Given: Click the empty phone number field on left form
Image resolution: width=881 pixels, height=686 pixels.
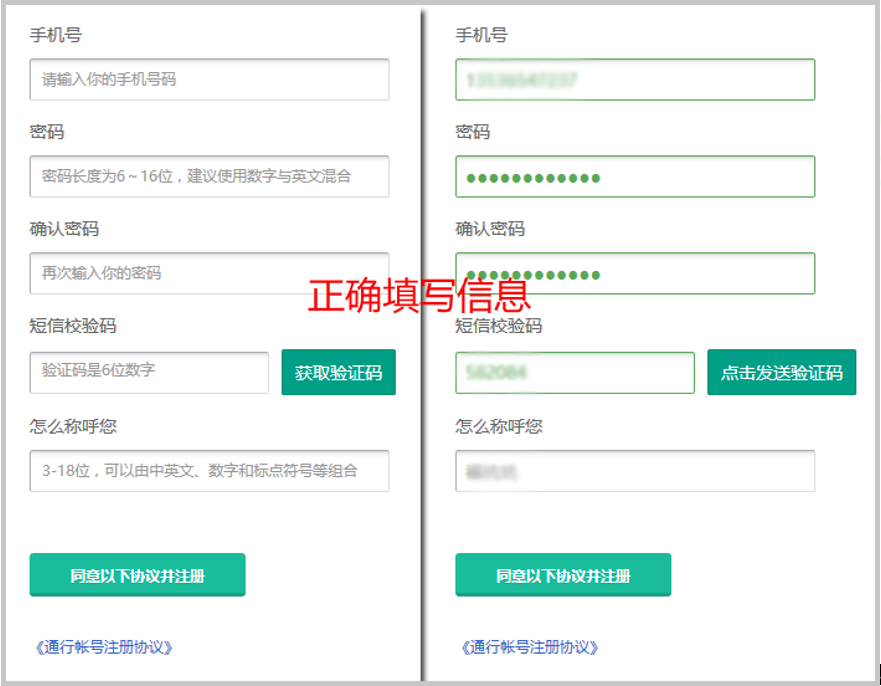Looking at the screenshot, I should 209,79.
